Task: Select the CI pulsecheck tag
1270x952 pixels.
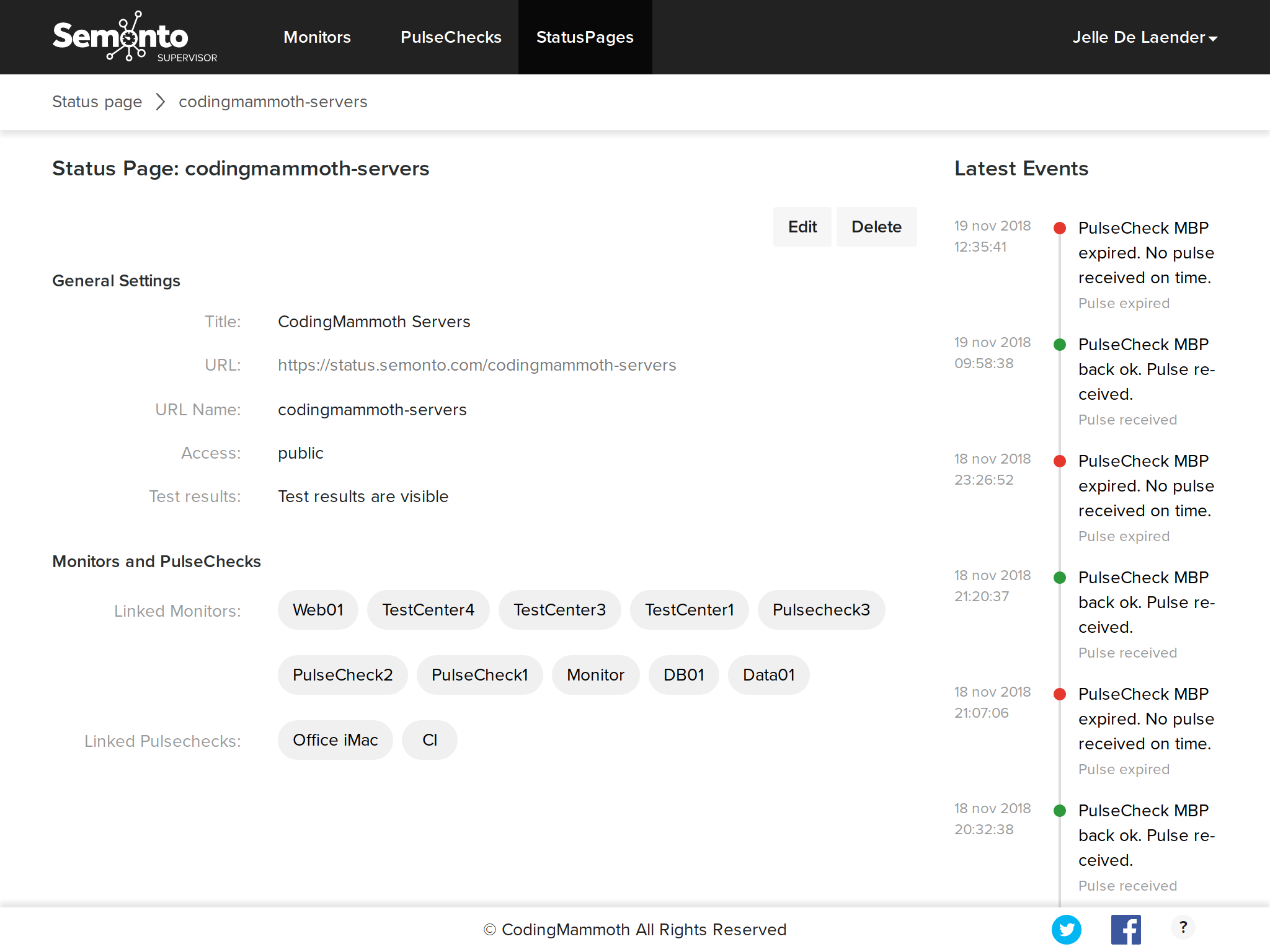Action: 430,740
